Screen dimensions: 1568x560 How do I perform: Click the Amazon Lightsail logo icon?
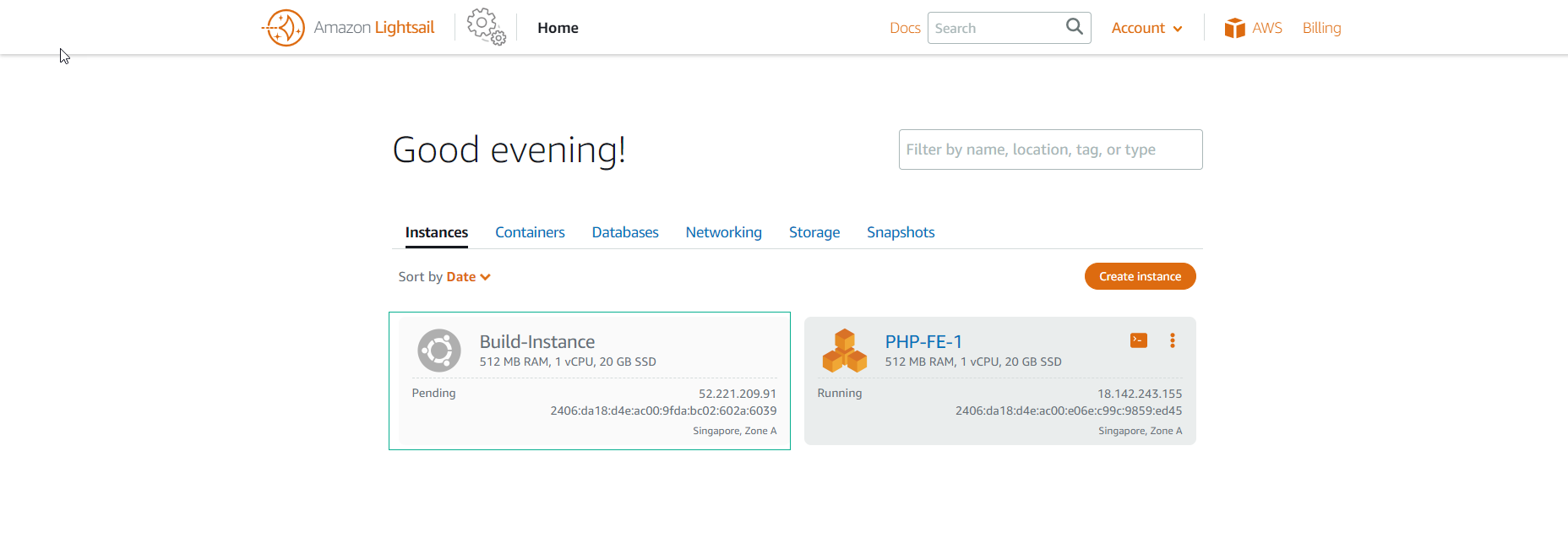pos(283,28)
